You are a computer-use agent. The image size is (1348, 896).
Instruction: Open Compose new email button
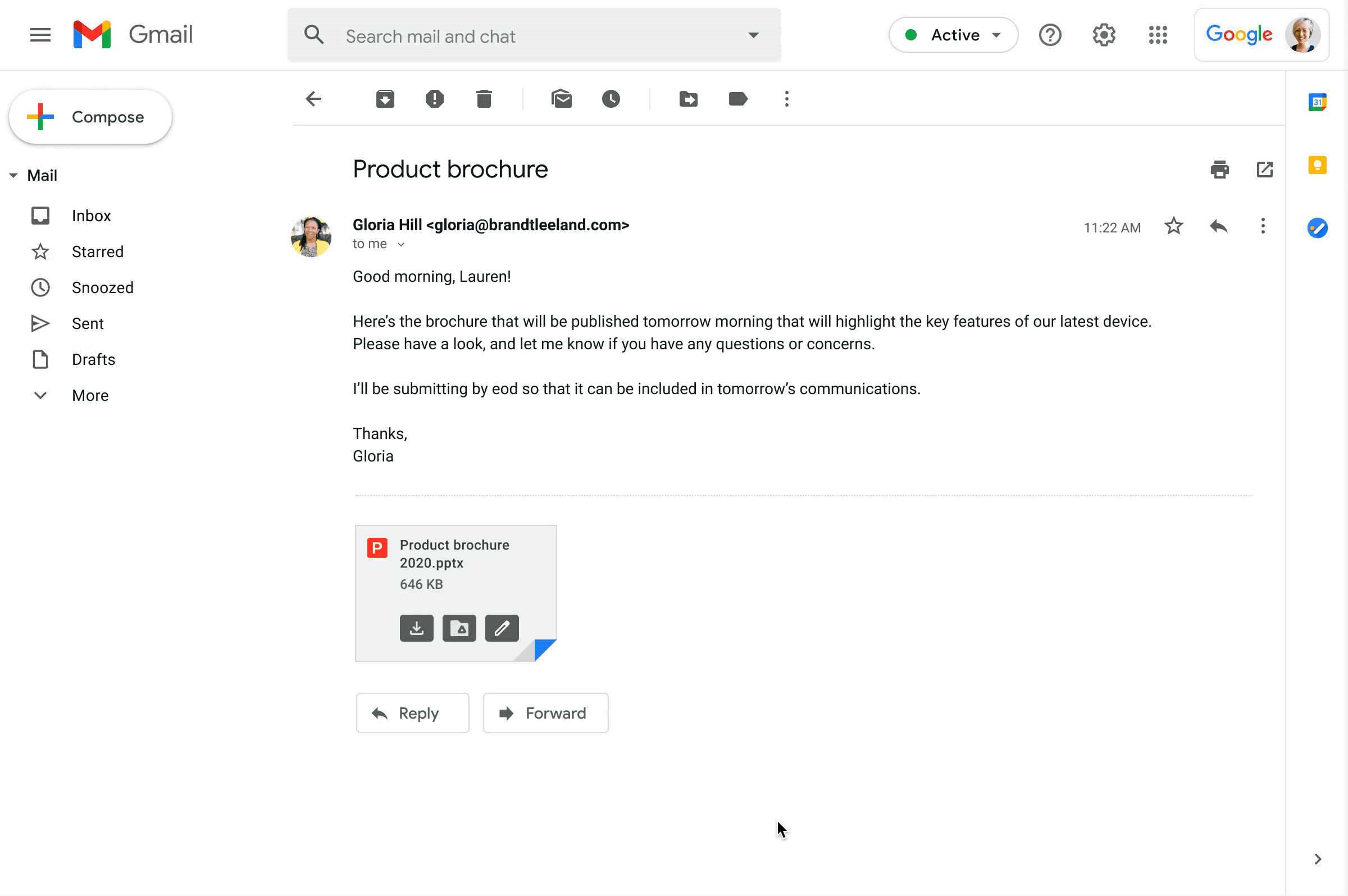point(89,116)
